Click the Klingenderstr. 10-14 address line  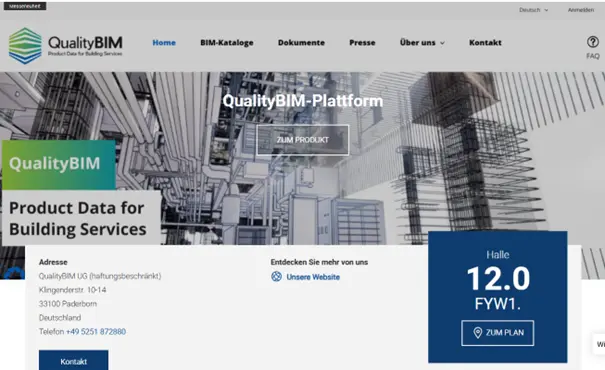[73, 290]
